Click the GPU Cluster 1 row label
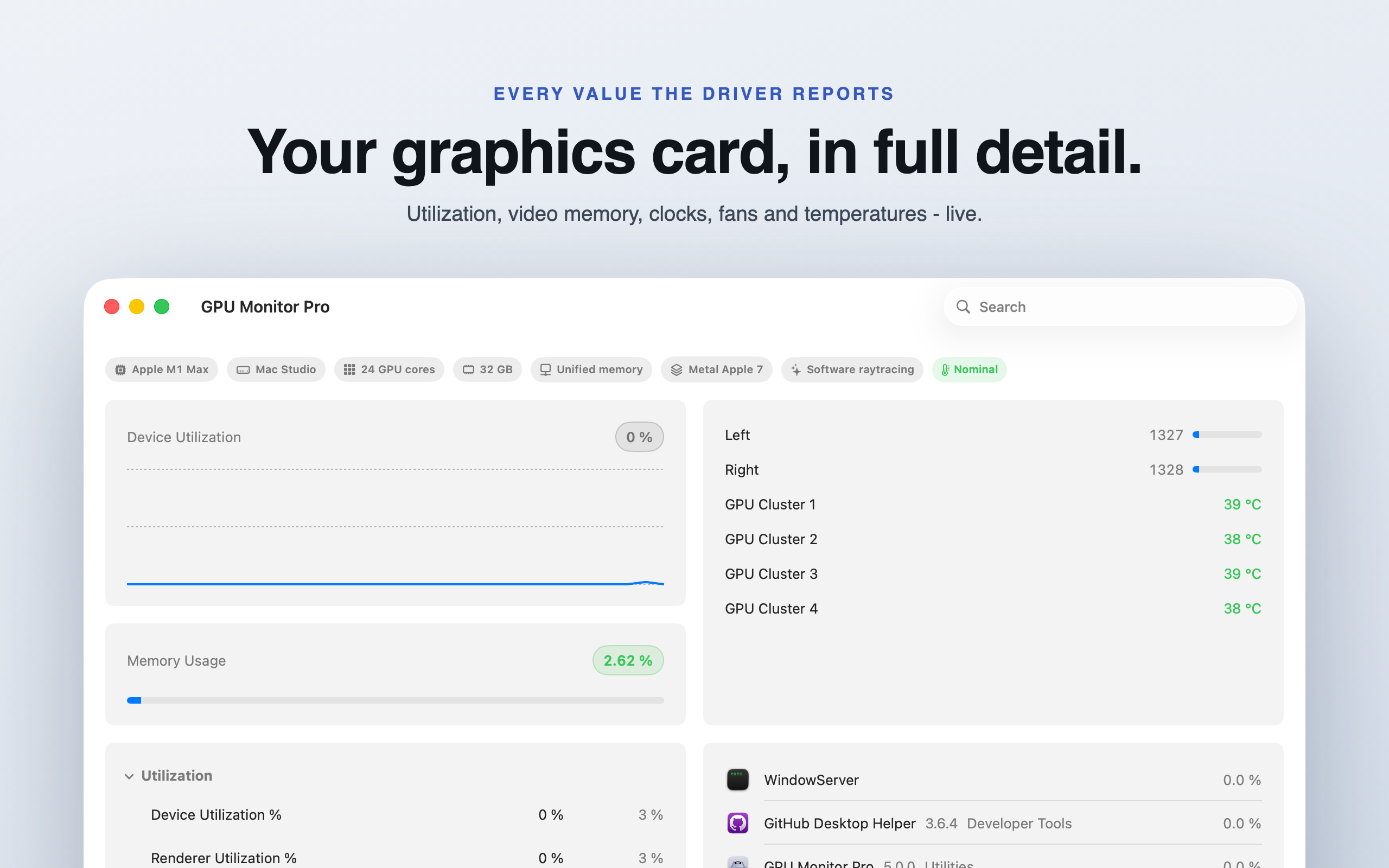This screenshot has height=868, width=1389. tap(770, 505)
